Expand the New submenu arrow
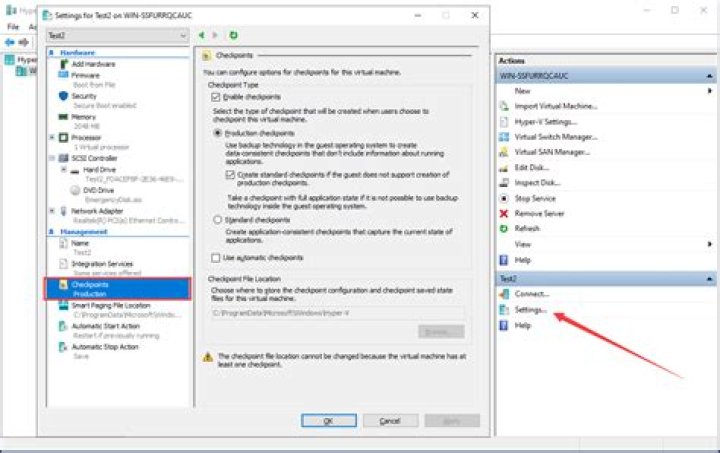Viewport: 720px width, 453px height. tap(710, 91)
